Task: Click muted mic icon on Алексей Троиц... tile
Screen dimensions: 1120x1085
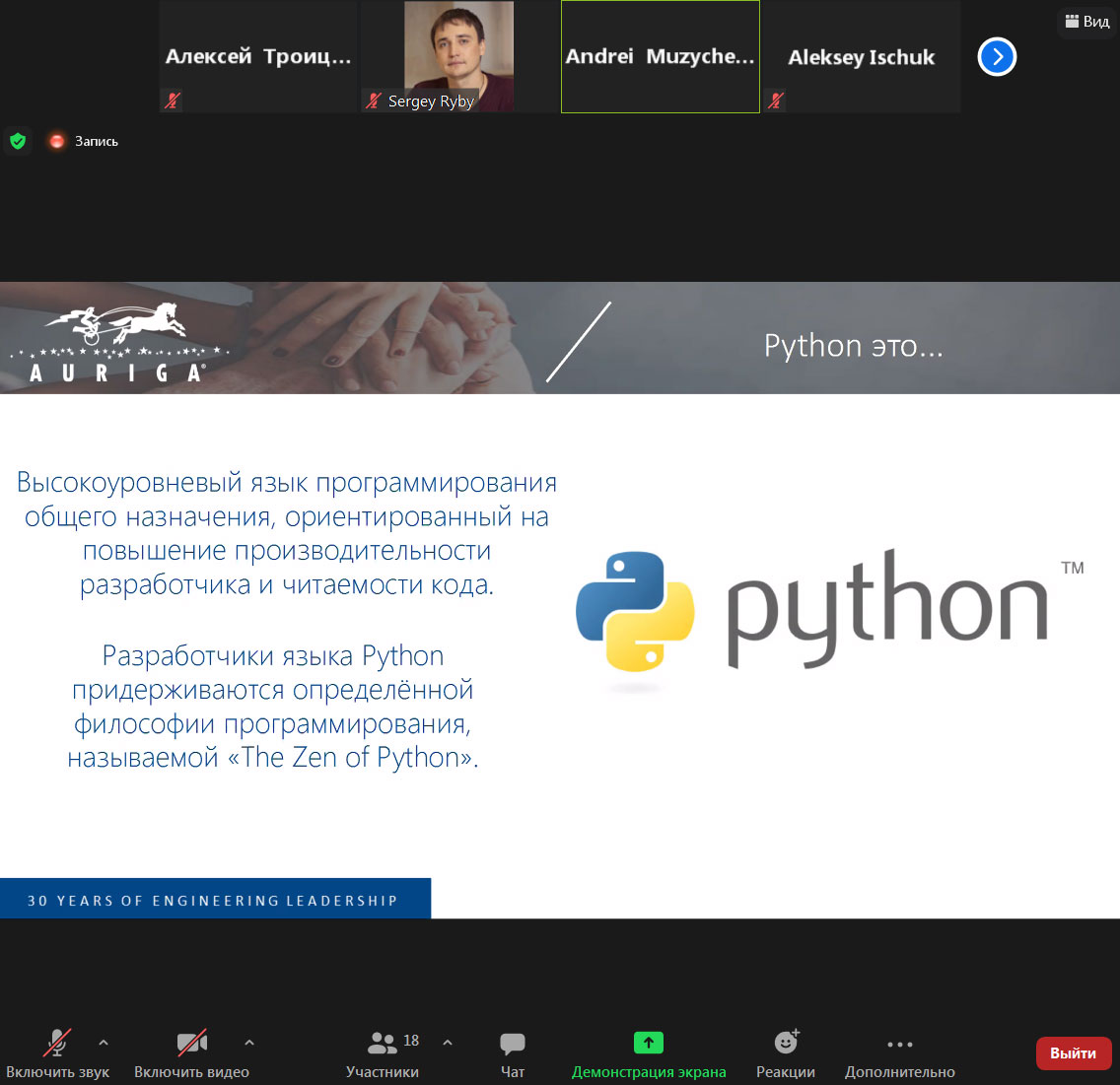Action: click(173, 101)
